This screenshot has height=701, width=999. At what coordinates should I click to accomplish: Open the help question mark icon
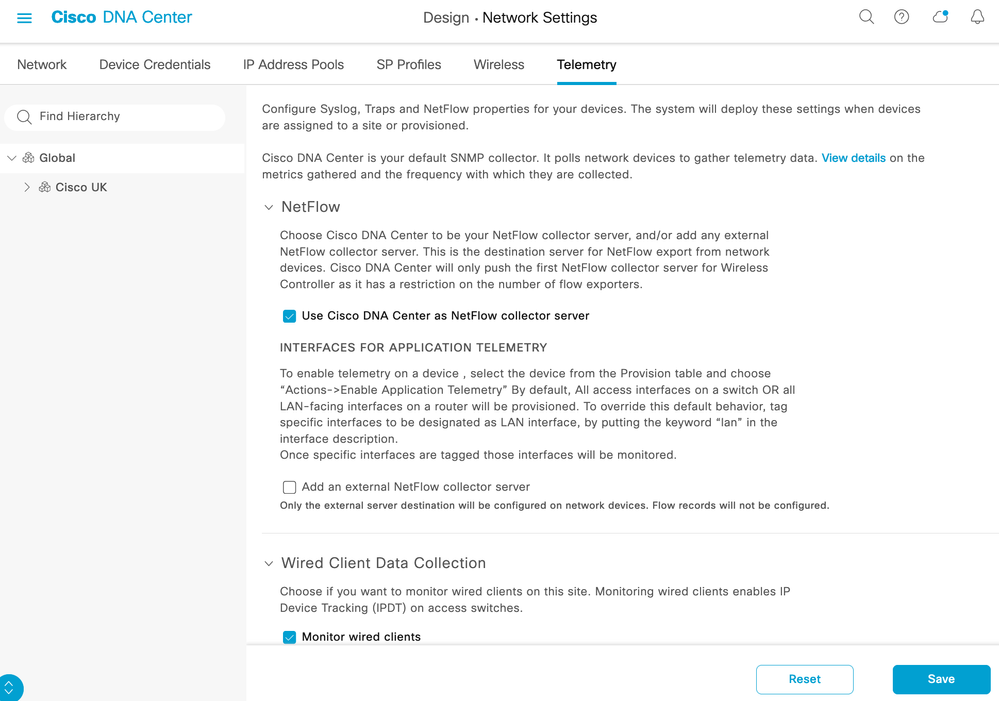point(901,17)
